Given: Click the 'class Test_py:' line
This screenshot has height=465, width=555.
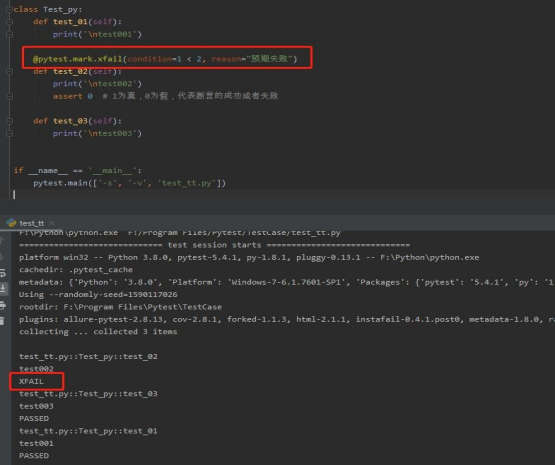Looking at the screenshot, I should click(48, 10).
